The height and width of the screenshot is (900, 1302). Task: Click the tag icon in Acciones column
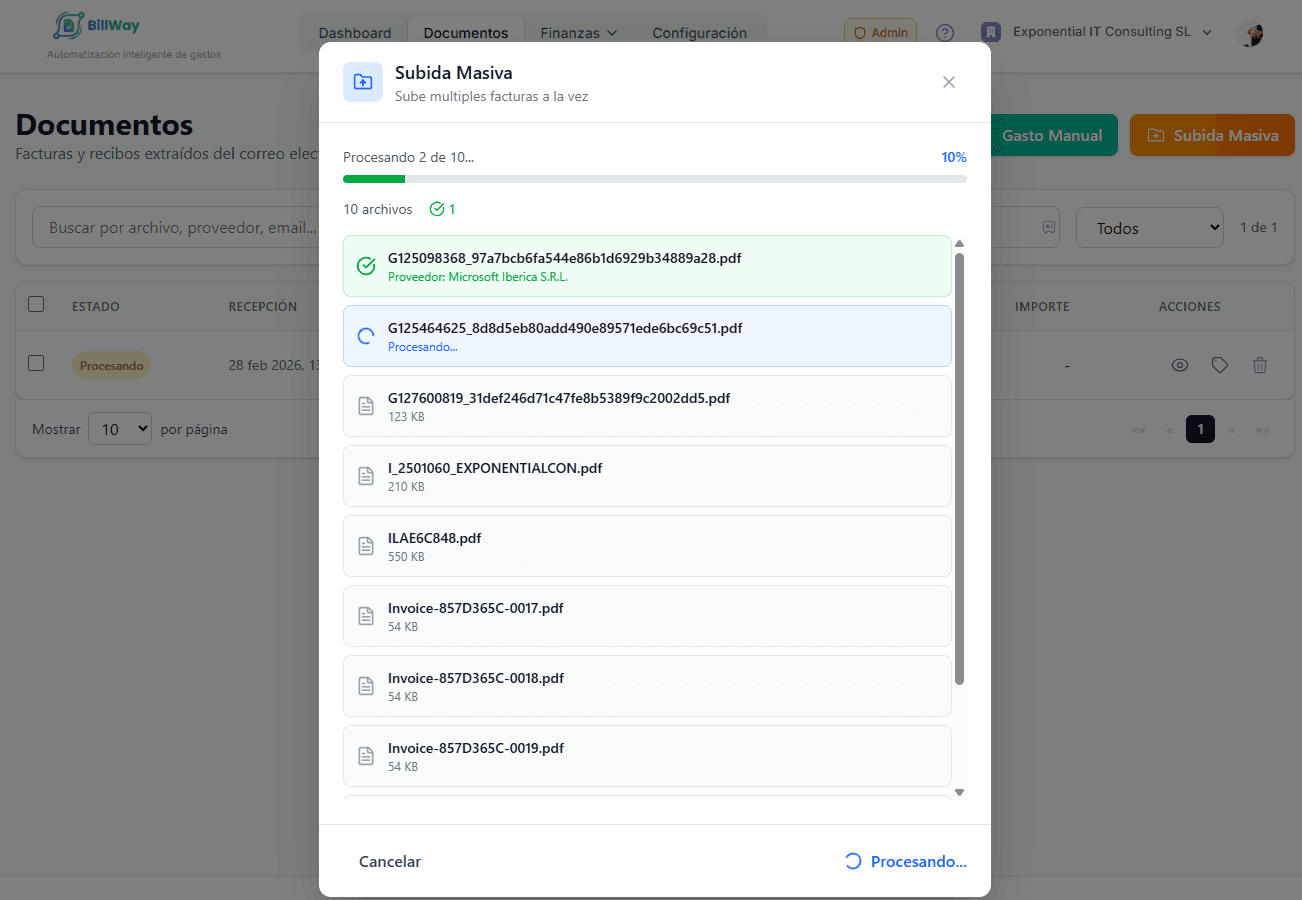coord(1219,366)
